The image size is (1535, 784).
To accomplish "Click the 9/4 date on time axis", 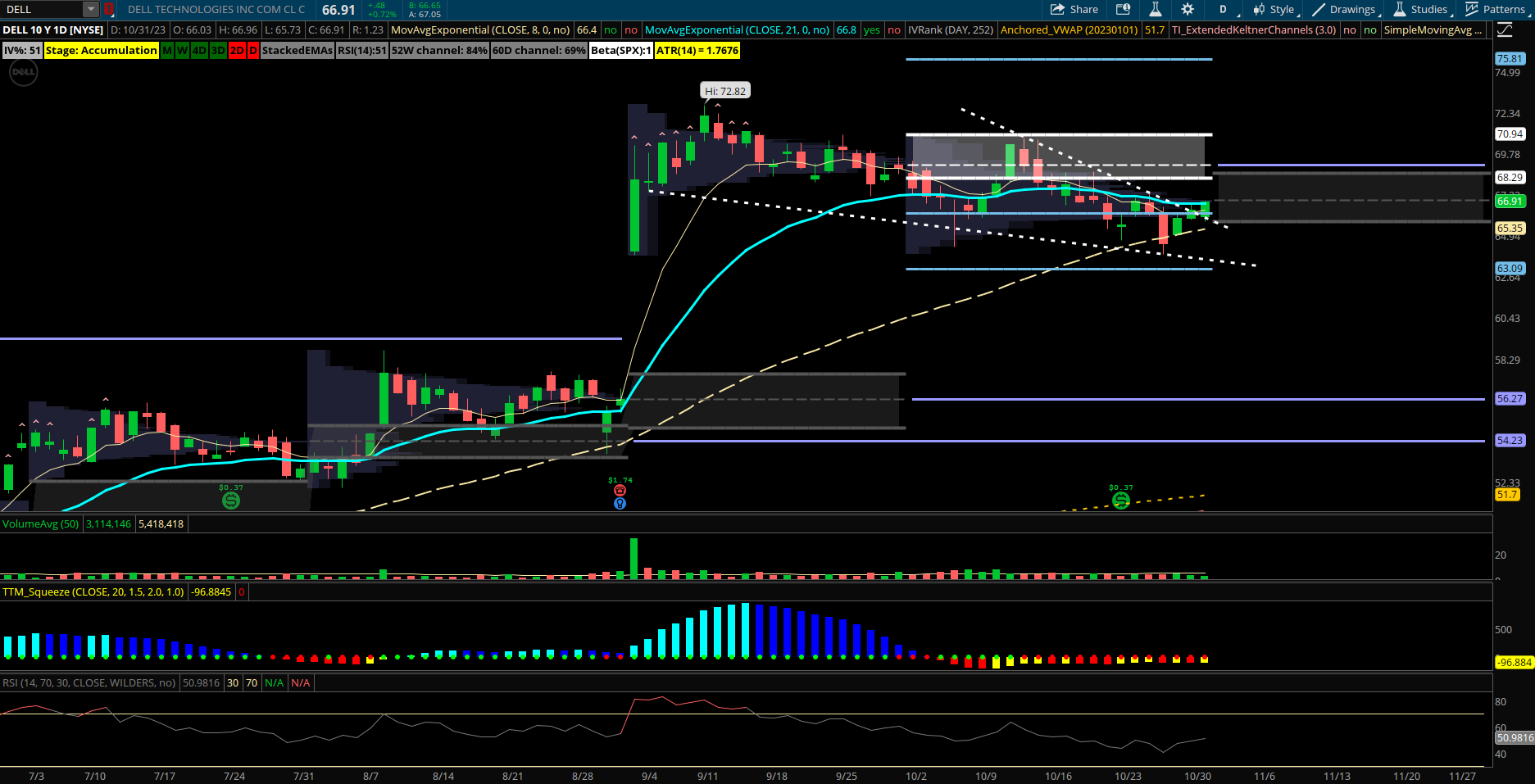I will click(649, 776).
